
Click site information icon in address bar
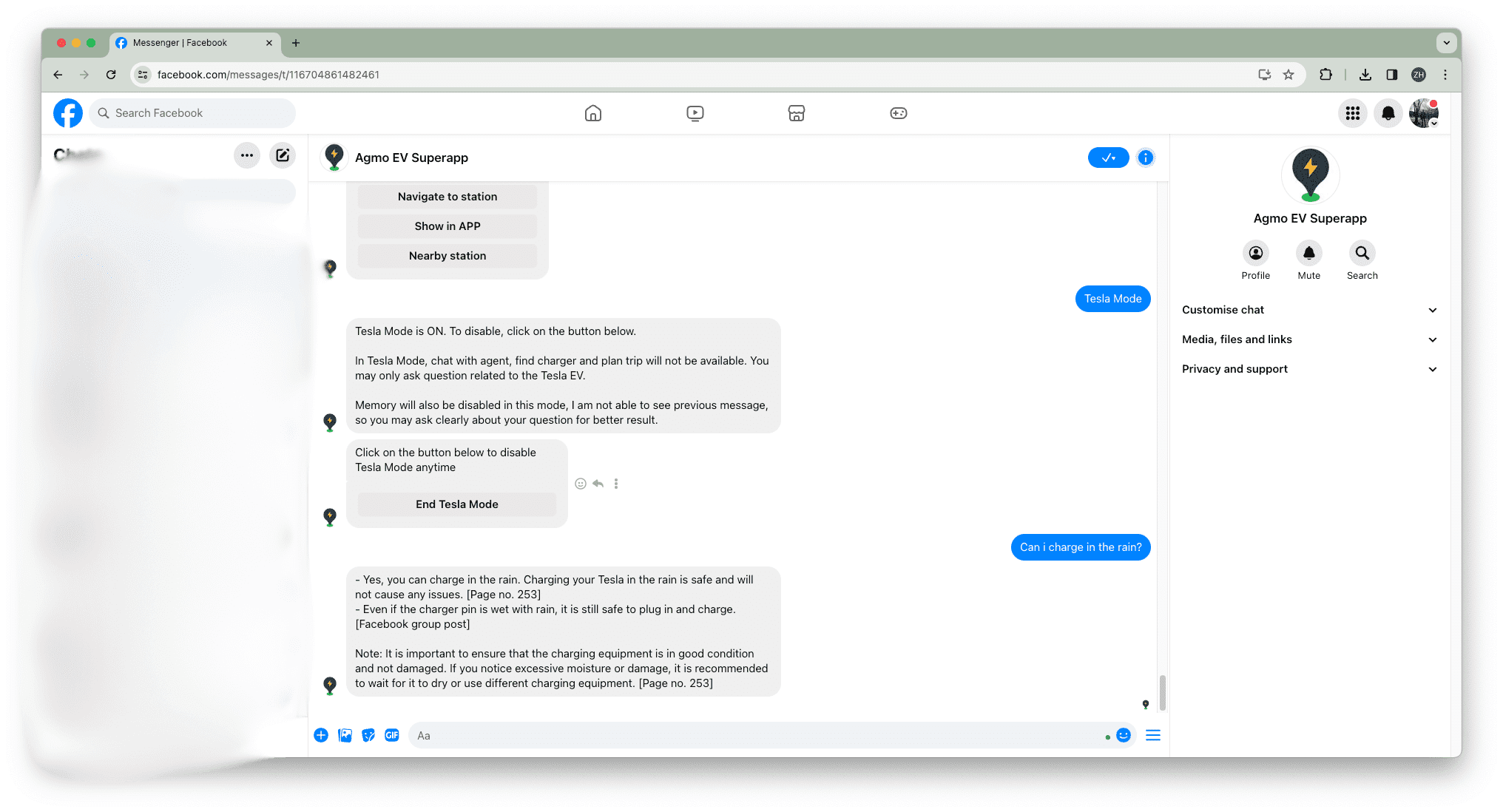click(143, 75)
